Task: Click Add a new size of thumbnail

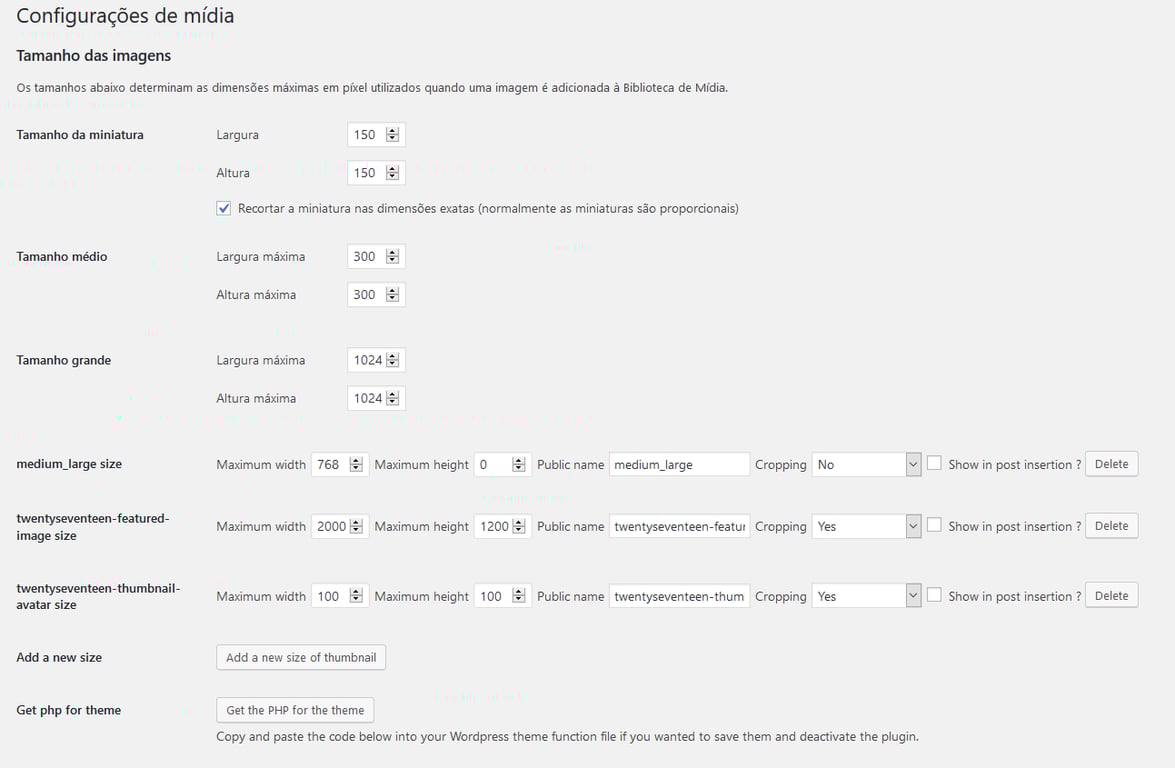Action: click(300, 657)
